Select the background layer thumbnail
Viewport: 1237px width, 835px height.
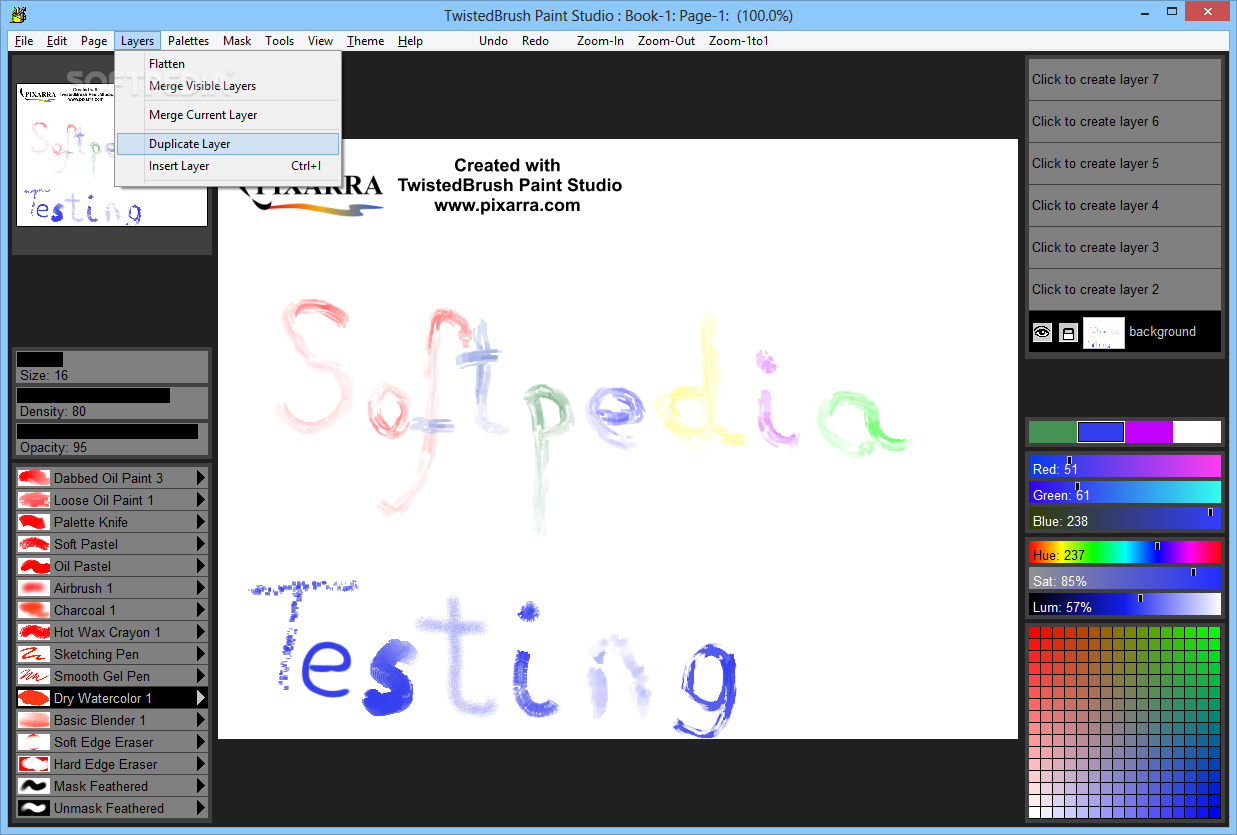coord(1104,332)
